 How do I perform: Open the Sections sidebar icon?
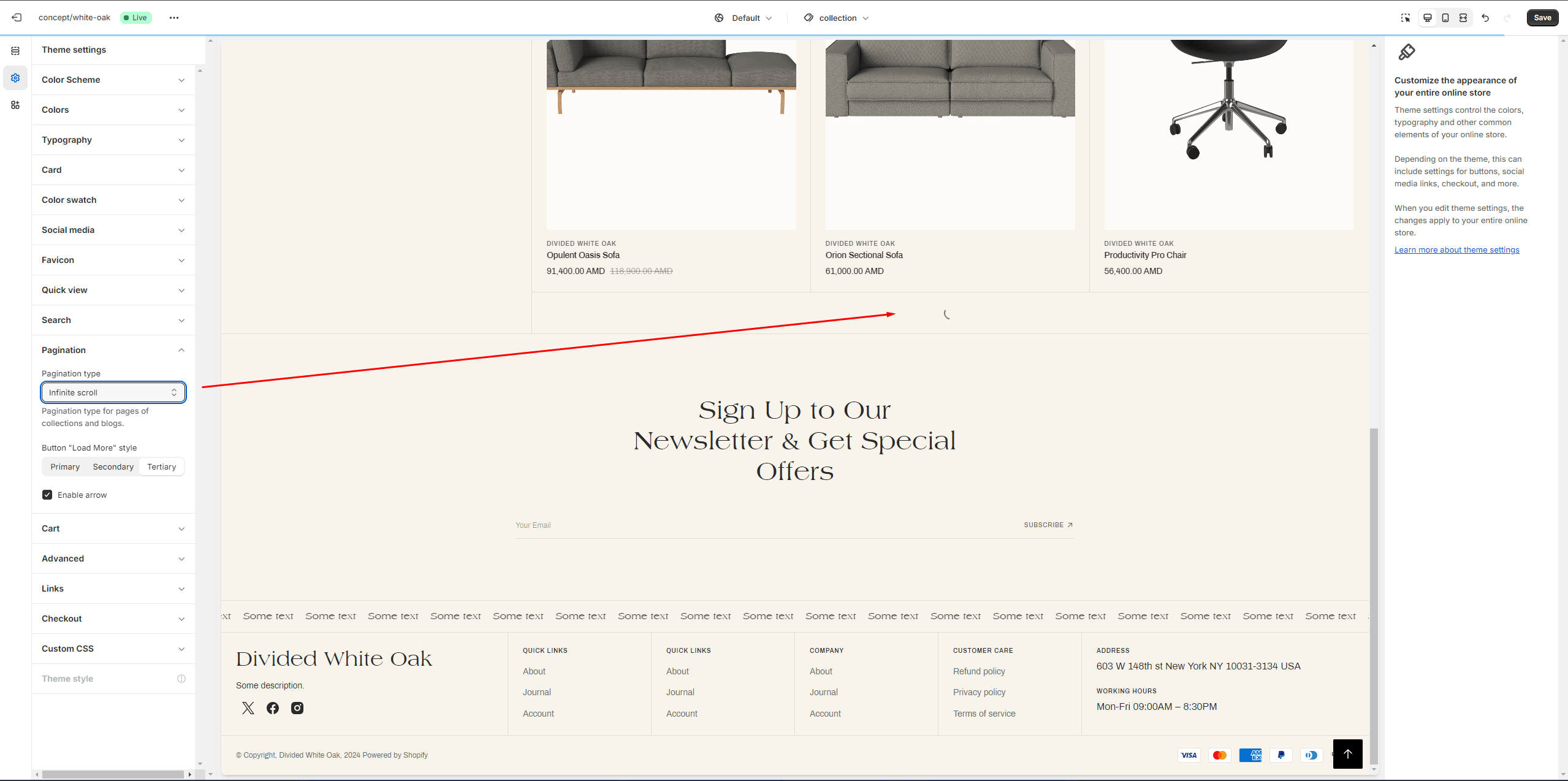point(15,51)
